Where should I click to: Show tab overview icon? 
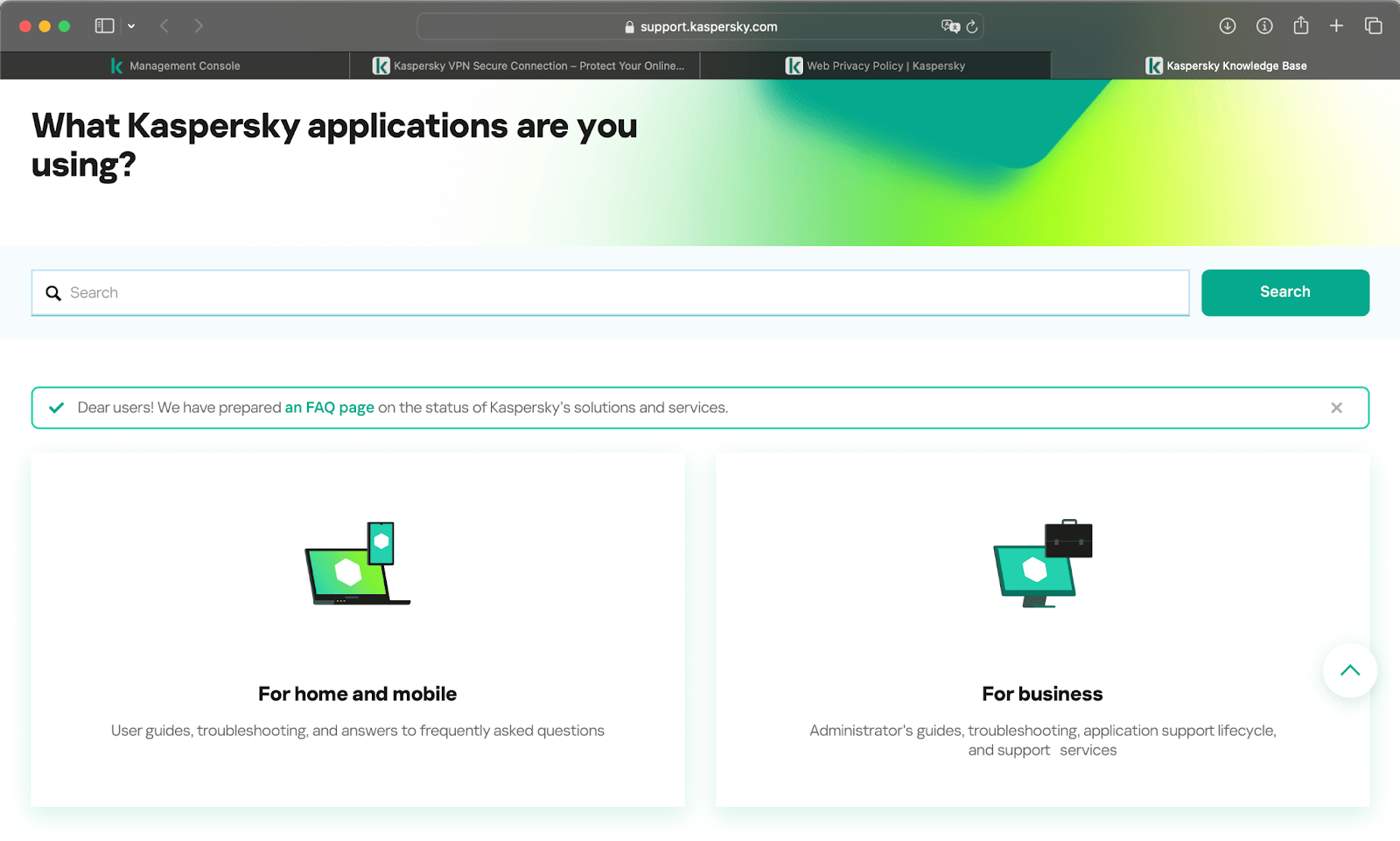pyautogui.click(x=1374, y=26)
